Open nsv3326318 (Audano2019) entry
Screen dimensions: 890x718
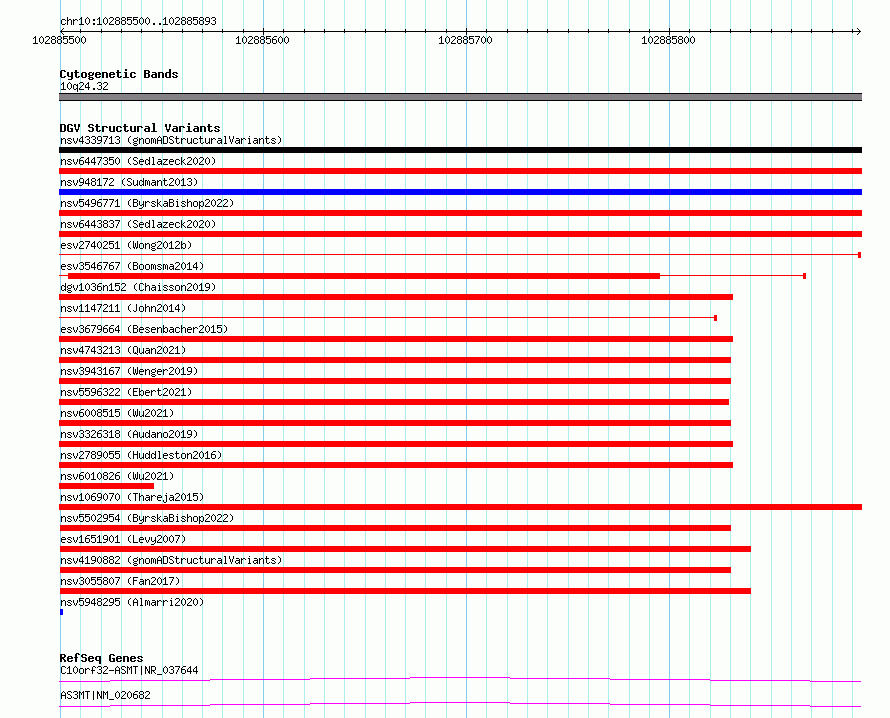click(x=129, y=434)
